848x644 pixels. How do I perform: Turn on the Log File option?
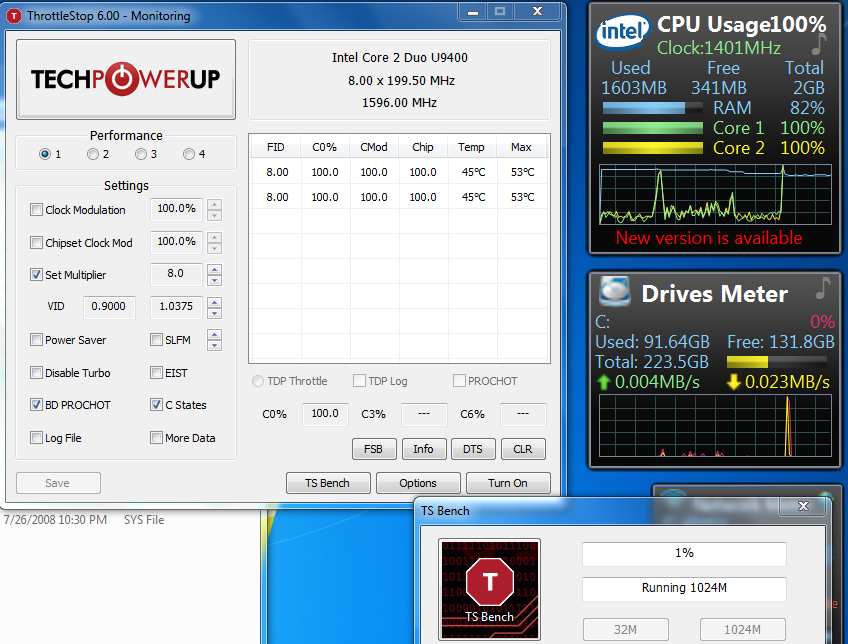36,437
